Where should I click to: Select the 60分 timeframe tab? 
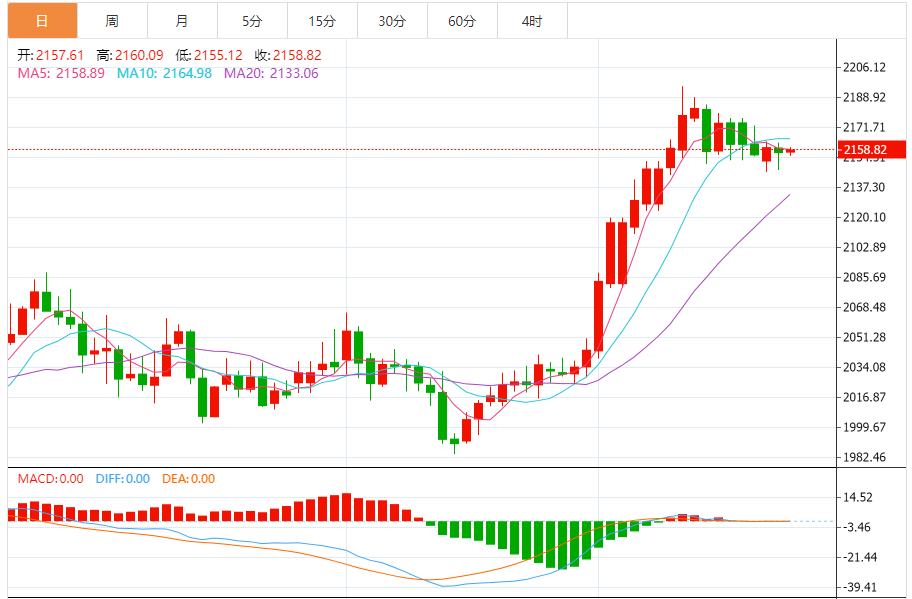(462, 21)
